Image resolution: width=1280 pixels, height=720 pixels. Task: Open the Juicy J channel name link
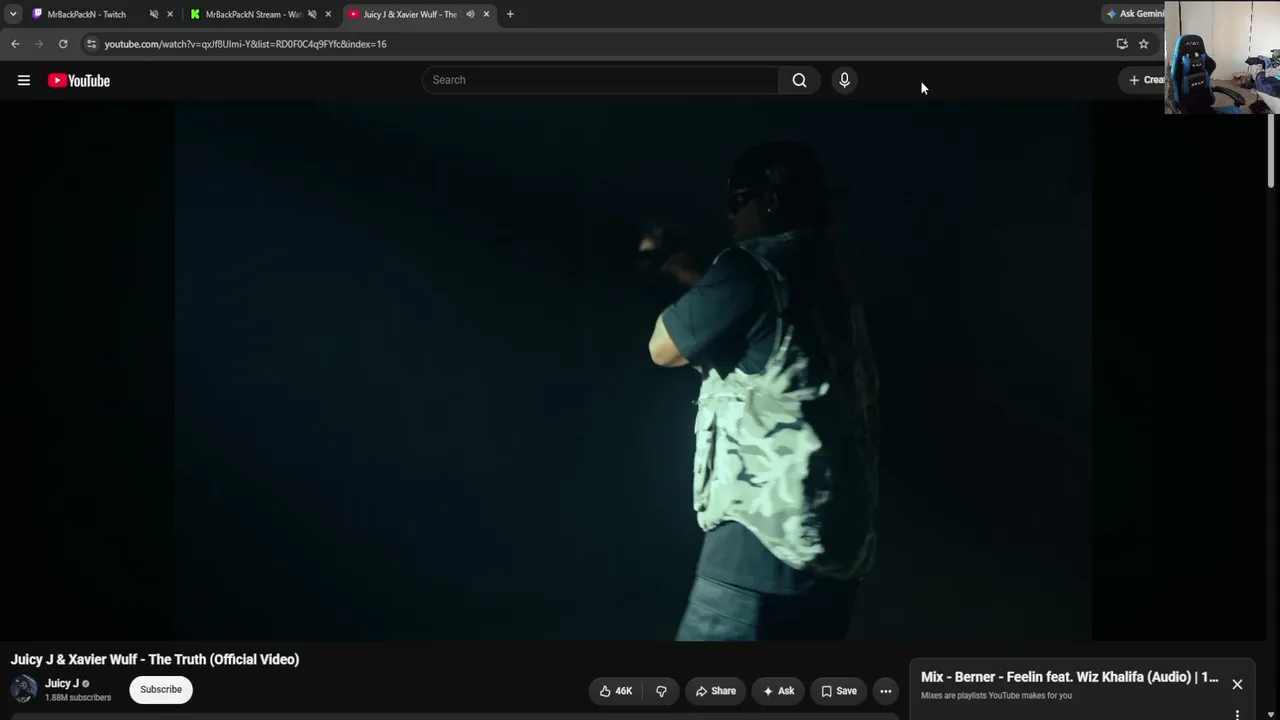pyautogui.click(x=62, y=684)
